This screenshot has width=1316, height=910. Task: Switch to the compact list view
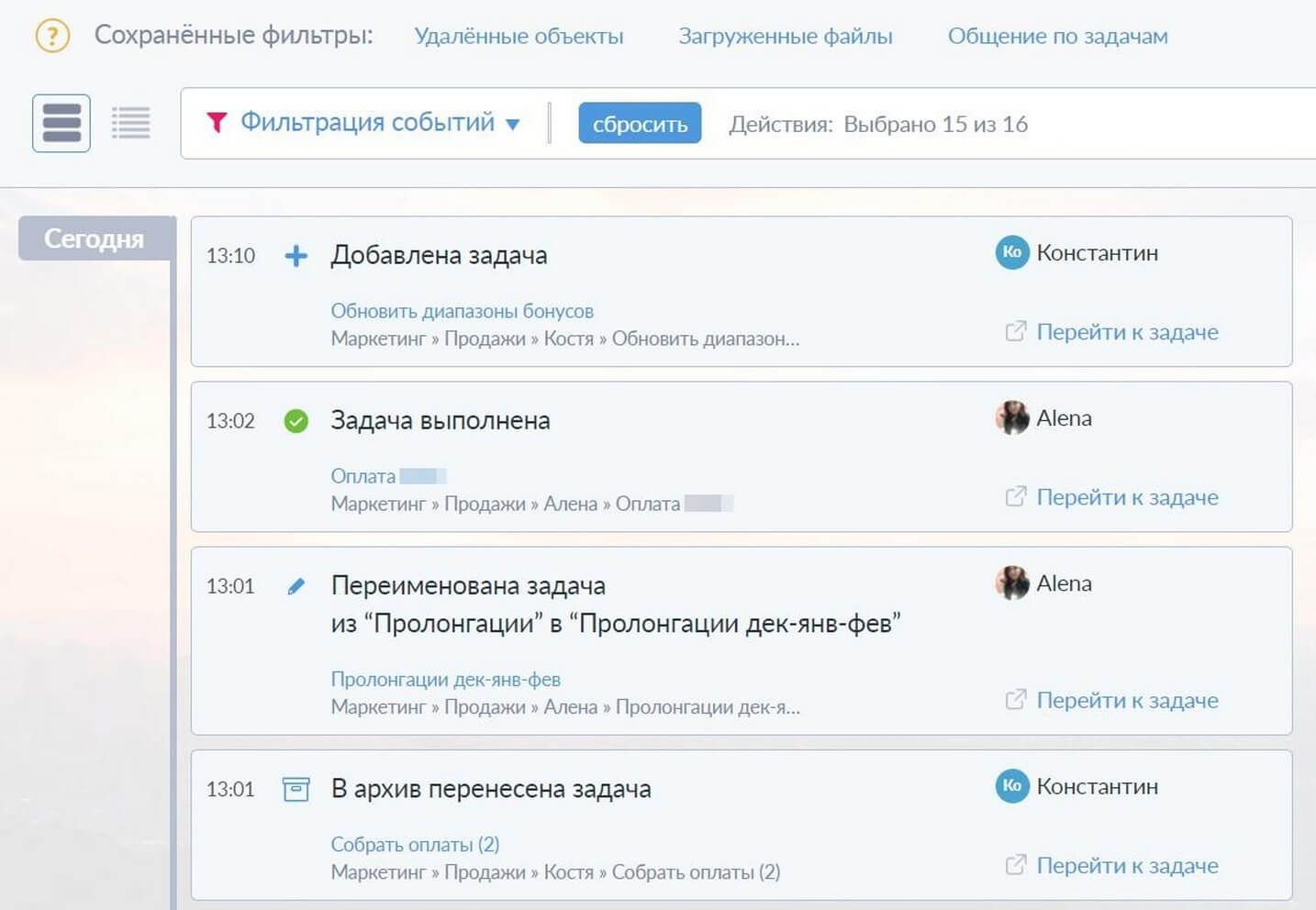pyautogui.click(x=130, y=123)
